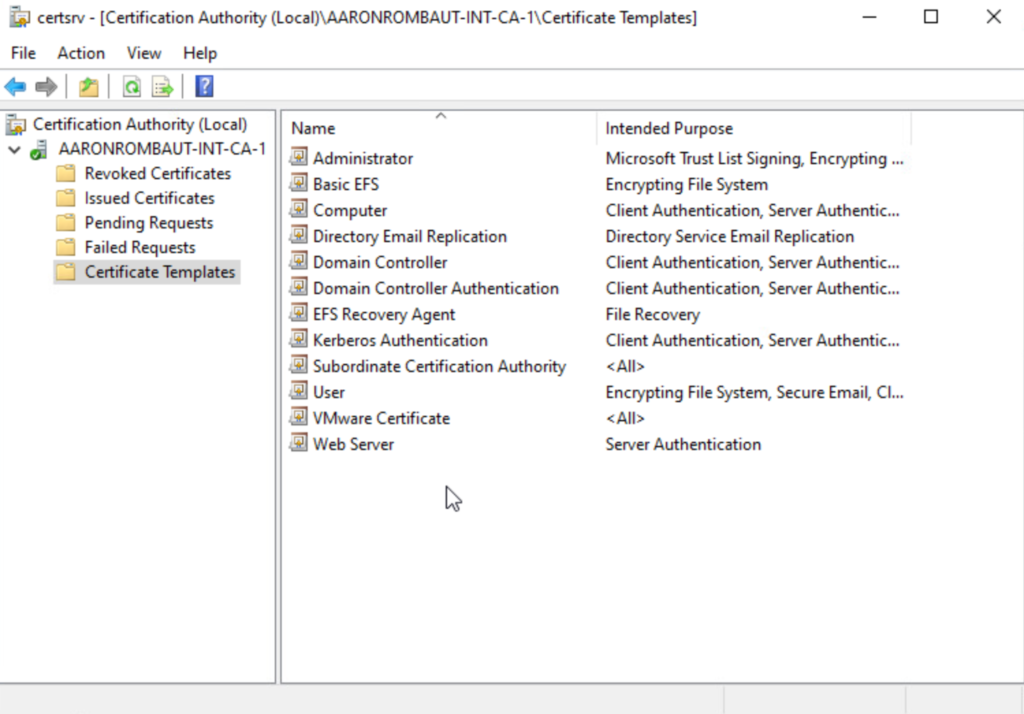Sort list by Intended Purpose column header
1024x714 pixels.
click(669, 129)
